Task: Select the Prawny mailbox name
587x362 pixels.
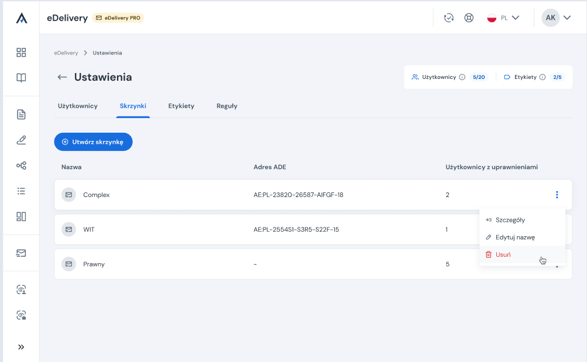Action: [94, 264]
